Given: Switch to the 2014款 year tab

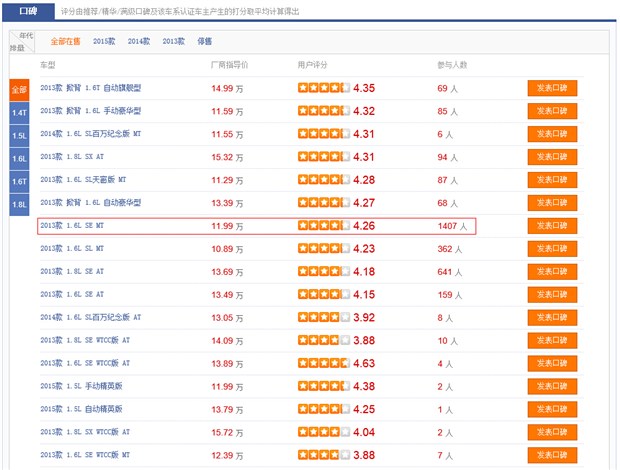Looking at the screenshot, I should [x=139, y=42].
